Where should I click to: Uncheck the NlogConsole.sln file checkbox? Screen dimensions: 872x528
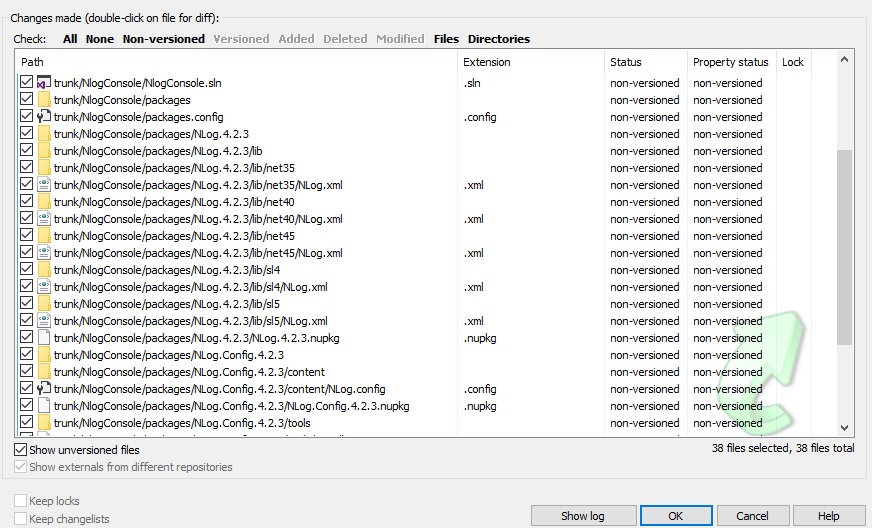click(26, 82)
